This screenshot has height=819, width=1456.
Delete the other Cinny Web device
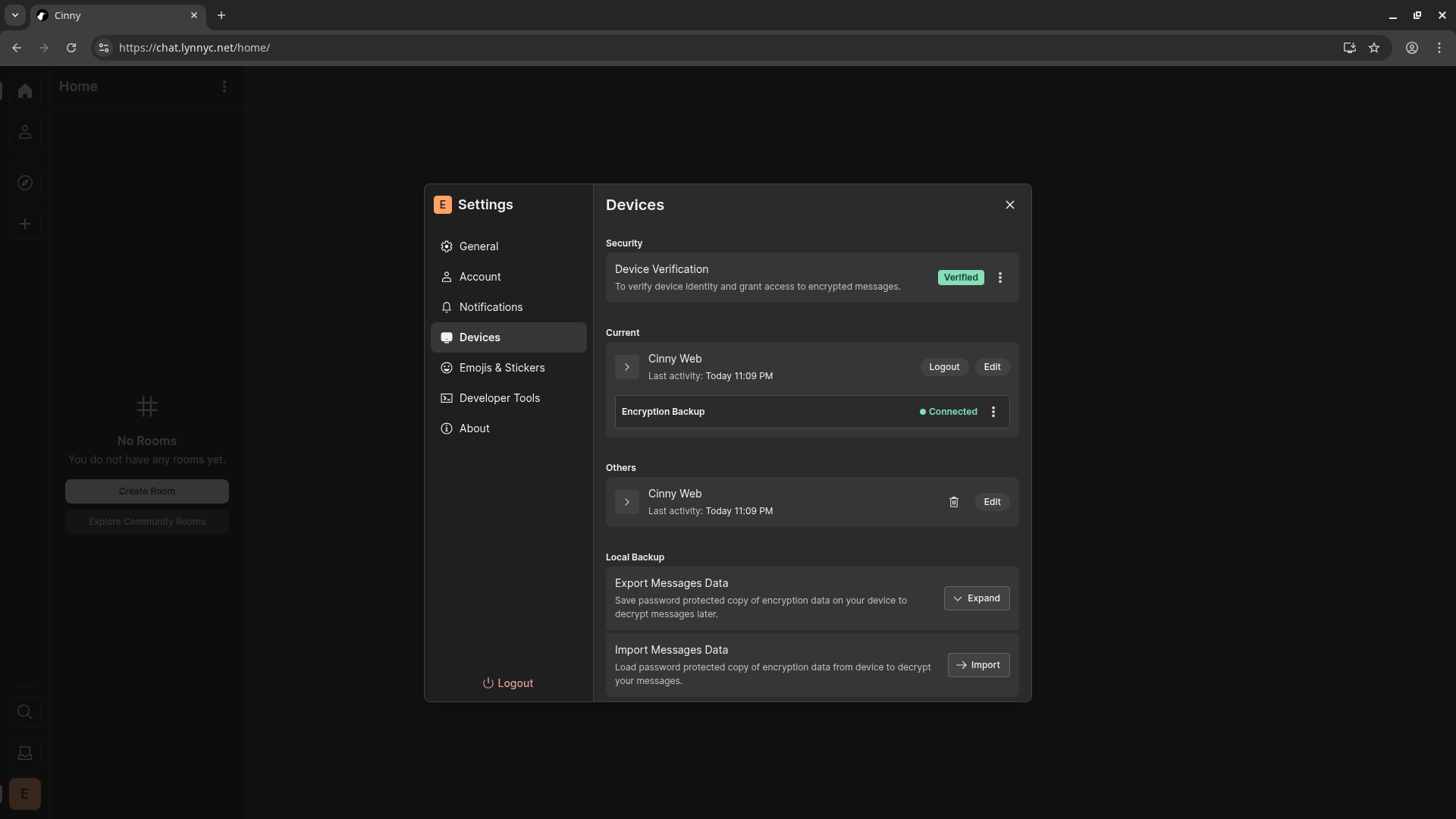(x=954, y=502)
